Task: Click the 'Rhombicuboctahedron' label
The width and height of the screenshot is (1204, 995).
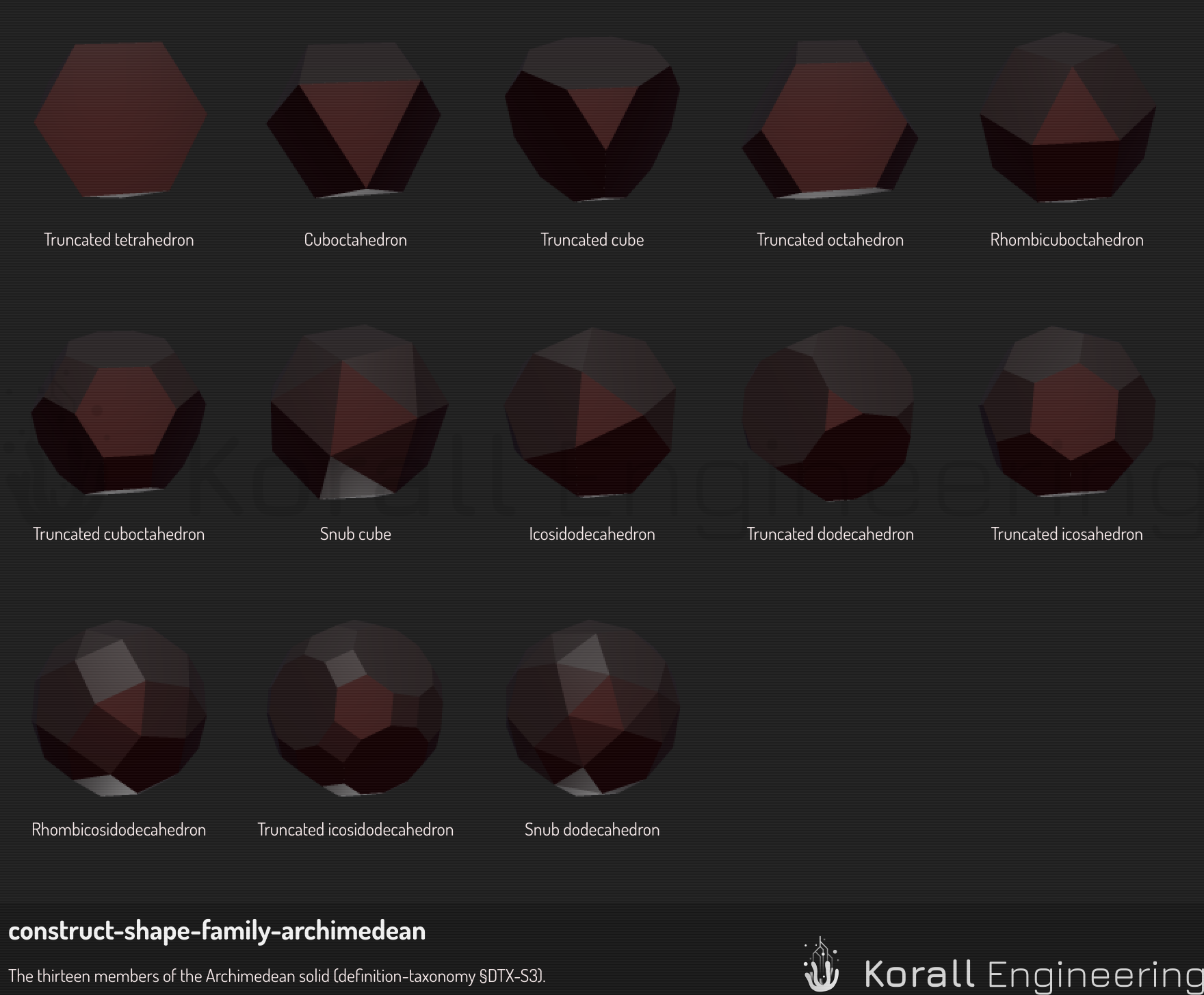Action: tap(1067, 240)
